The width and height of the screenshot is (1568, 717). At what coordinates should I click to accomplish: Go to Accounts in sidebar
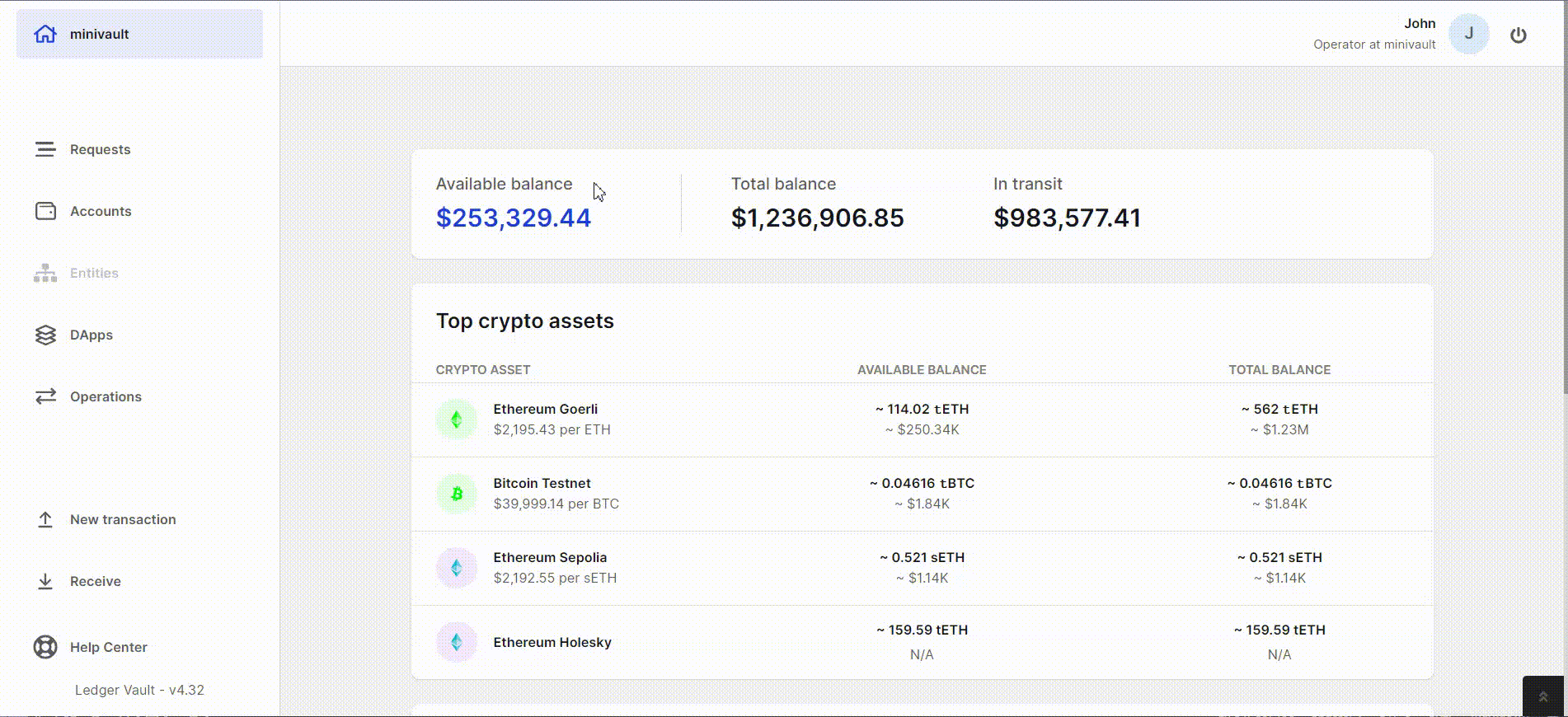[101, 211]
